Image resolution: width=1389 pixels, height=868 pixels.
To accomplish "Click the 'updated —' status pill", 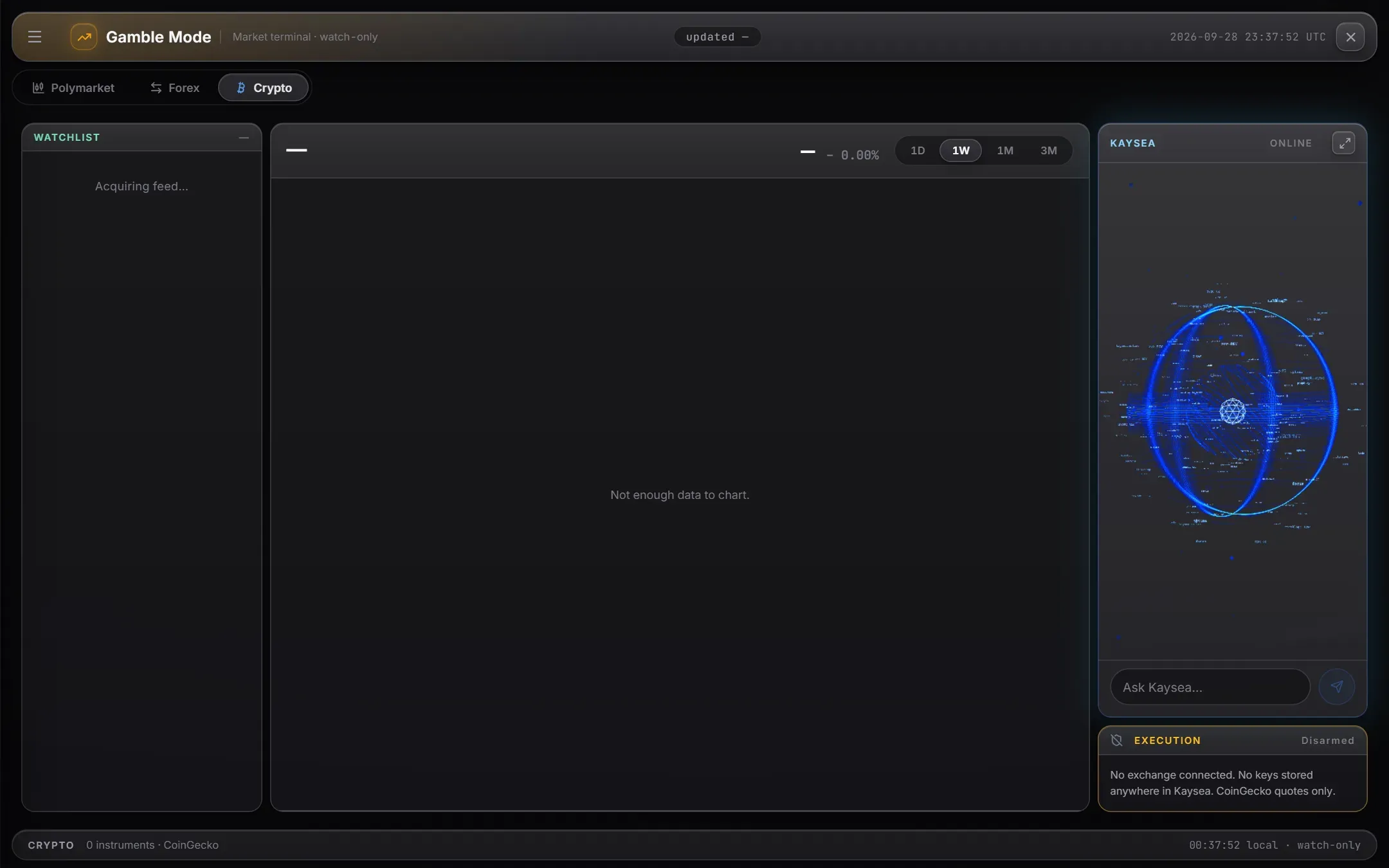I will 717,37.
